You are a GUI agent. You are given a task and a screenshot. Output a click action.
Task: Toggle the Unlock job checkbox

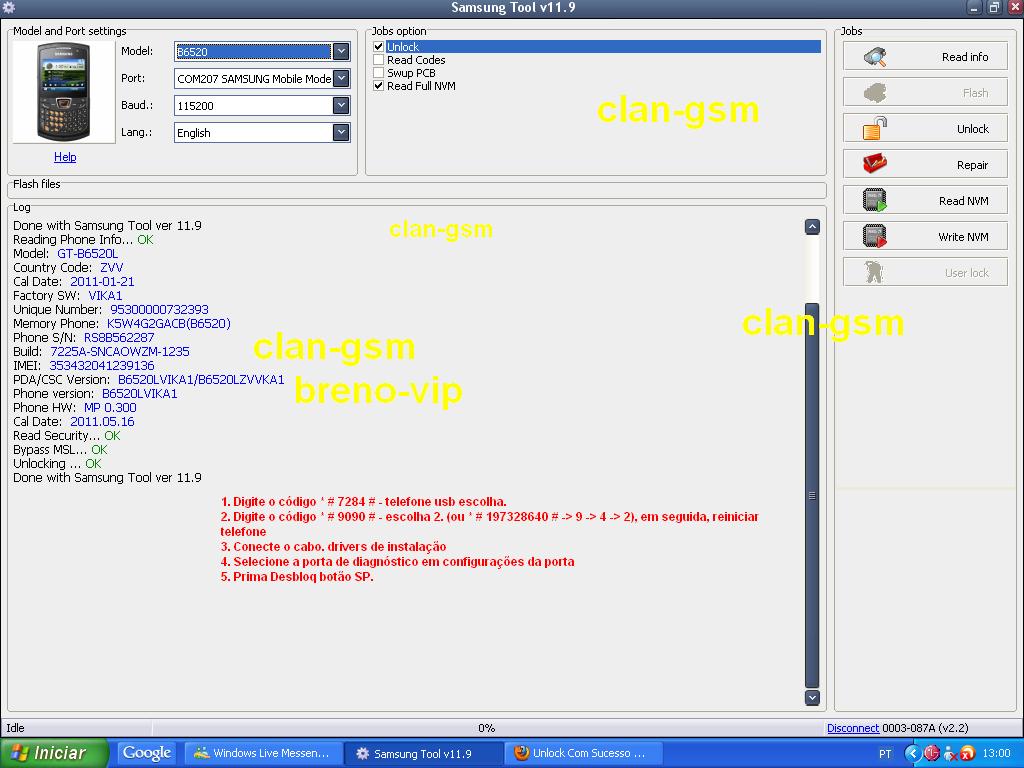click(378, 46)
